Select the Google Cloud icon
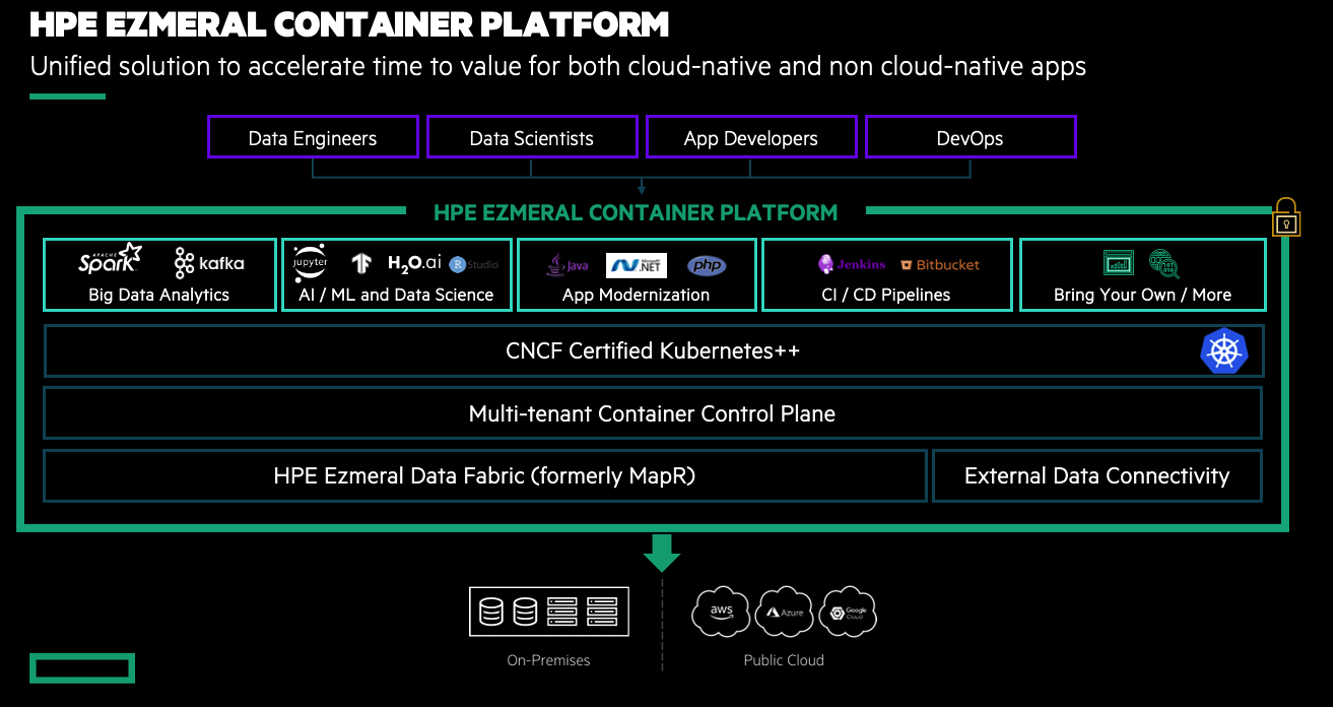1333x707 pixels. 848,611
